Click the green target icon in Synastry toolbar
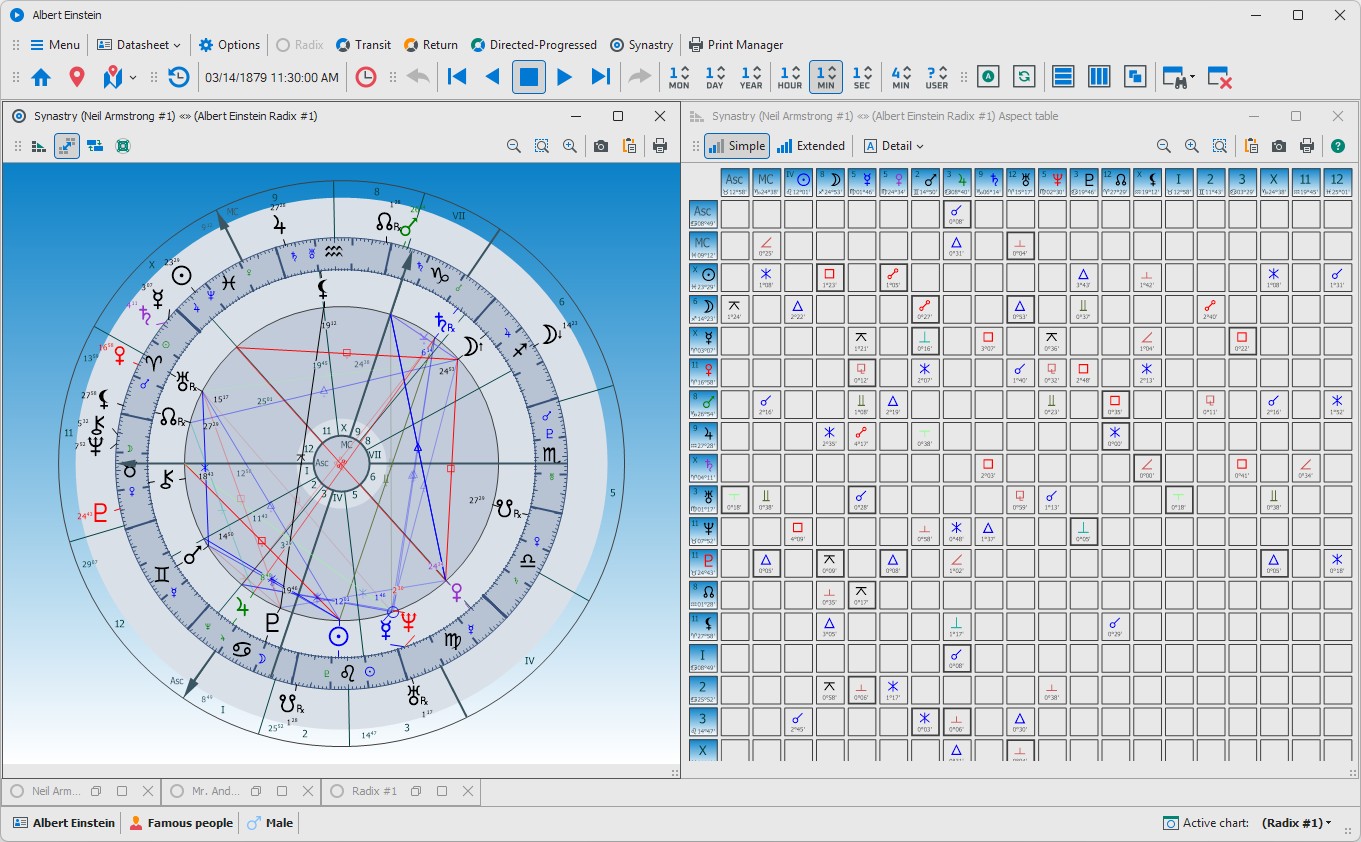This screenshot has height=842, width=1361. tap(123, 146)
